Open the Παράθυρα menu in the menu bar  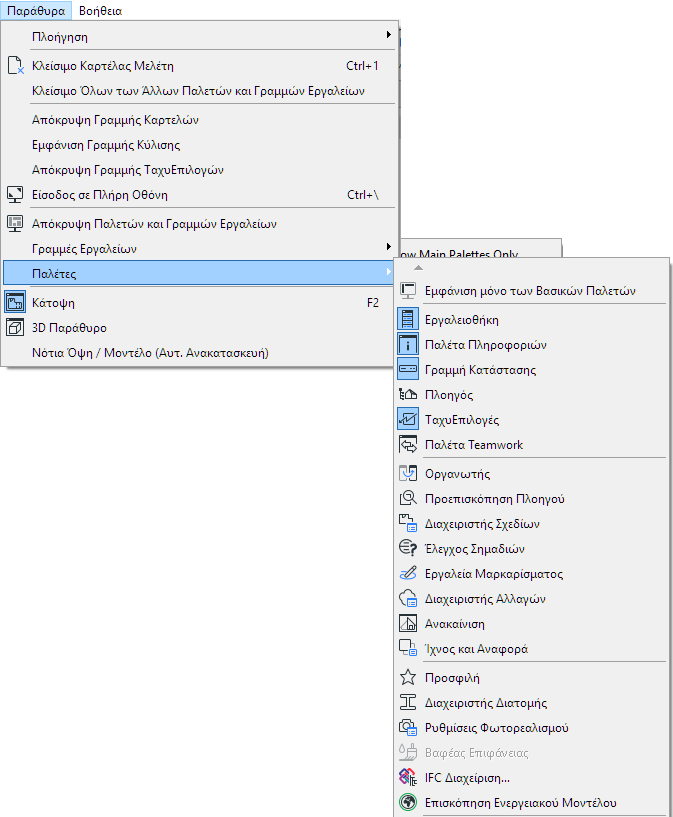click(36, 10)
